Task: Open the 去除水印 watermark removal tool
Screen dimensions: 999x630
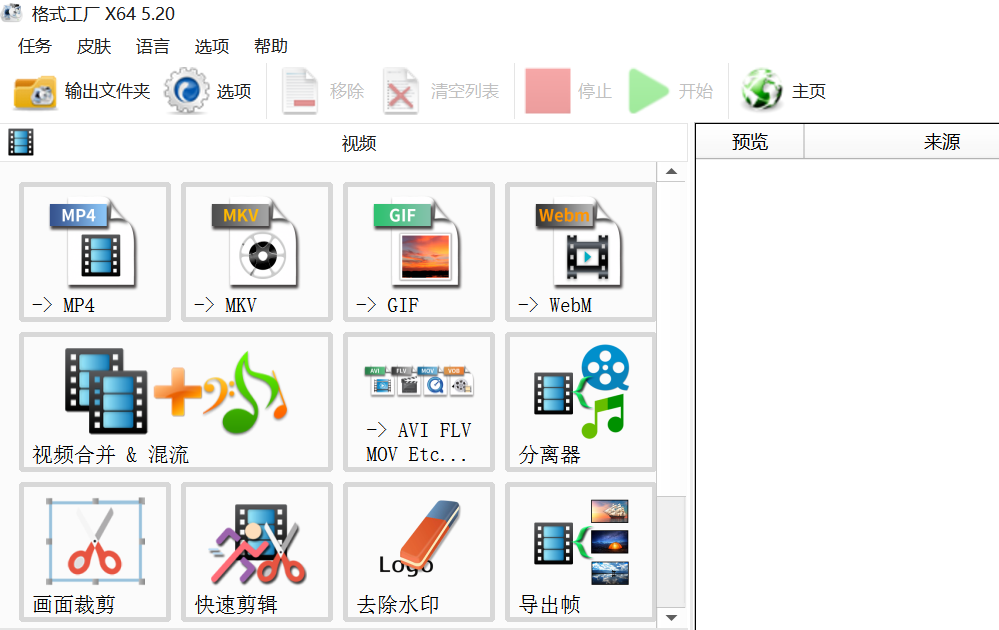Action: 419,552
